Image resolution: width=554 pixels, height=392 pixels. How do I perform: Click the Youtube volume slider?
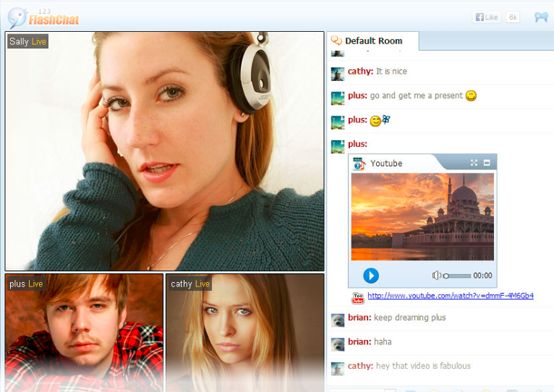coord(457,276)
